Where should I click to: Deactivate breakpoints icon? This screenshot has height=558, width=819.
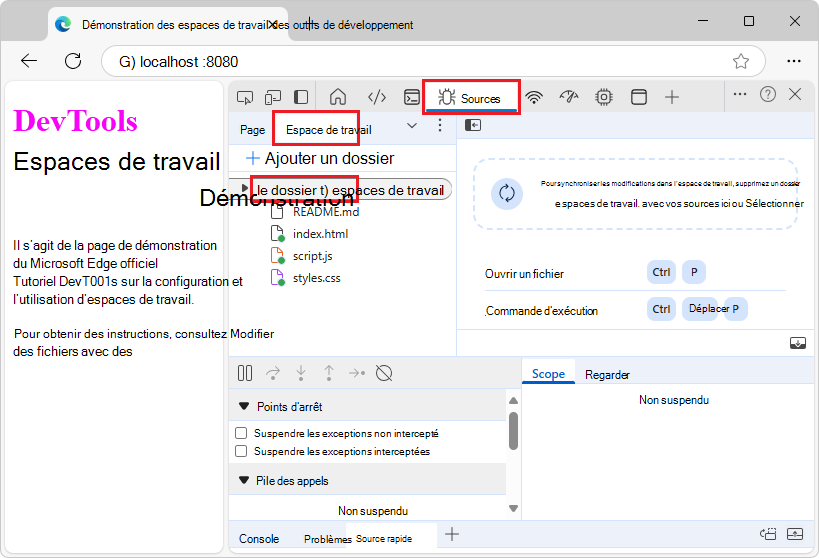click(x=384, y=373)
